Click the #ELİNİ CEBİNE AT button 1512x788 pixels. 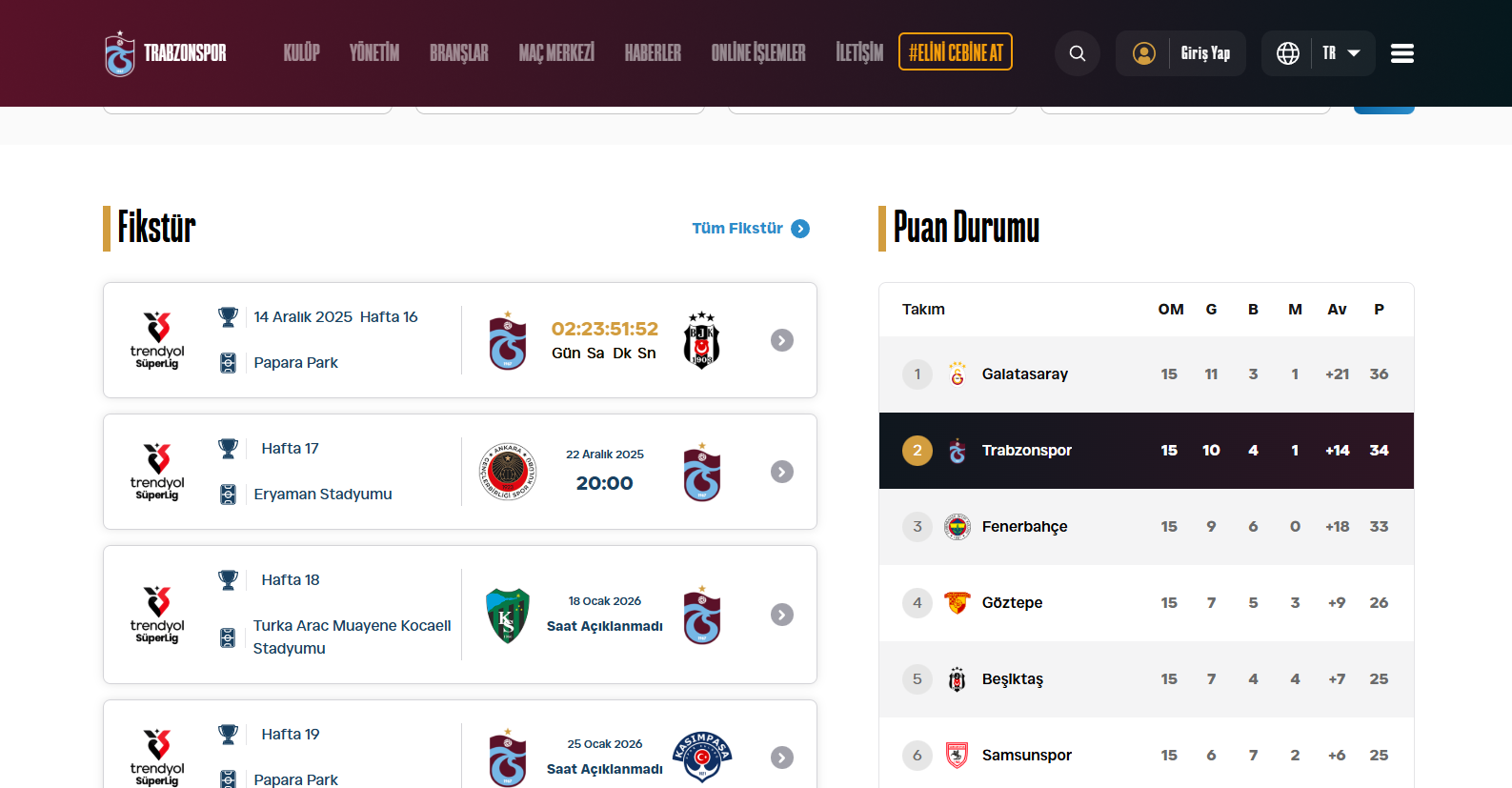(x=956, y=52)
